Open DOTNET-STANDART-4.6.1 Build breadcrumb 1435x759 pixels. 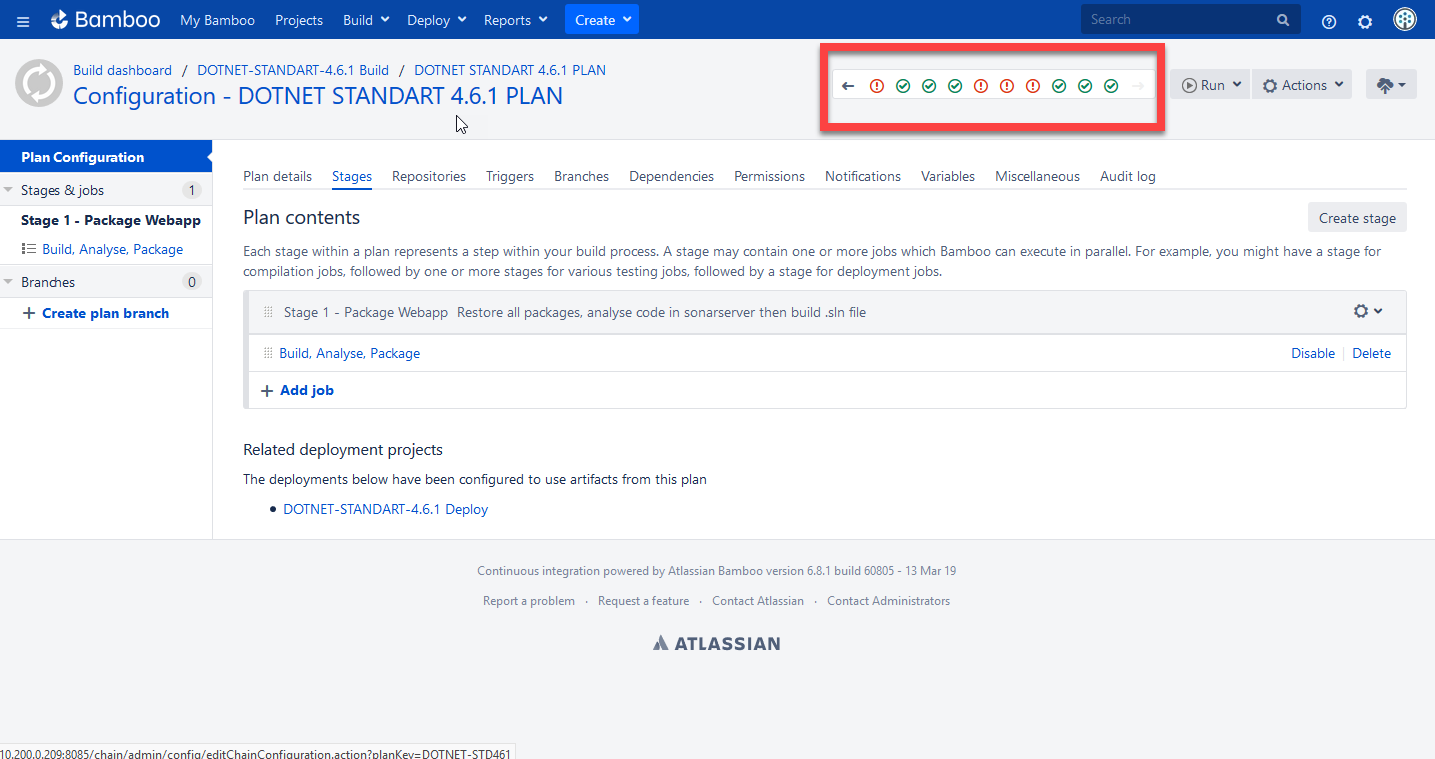click(x=293, y=70)
